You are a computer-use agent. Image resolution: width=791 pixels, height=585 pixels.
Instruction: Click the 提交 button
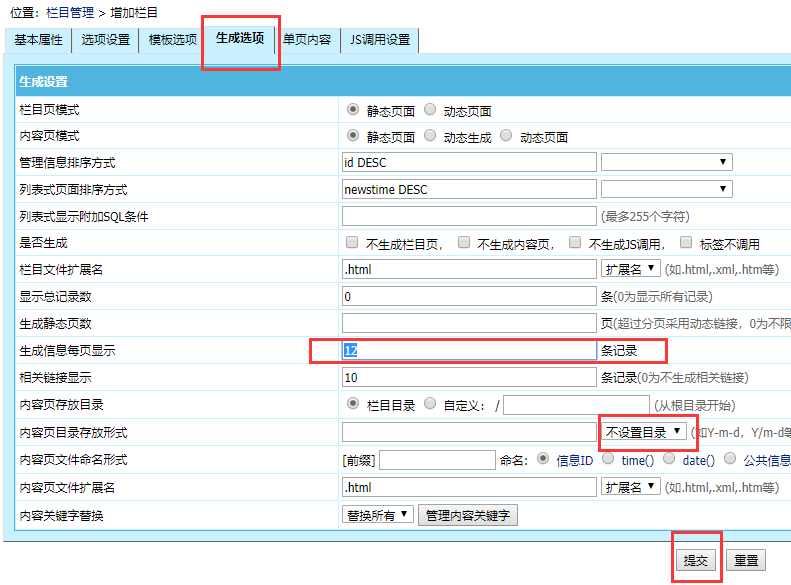pos(695,560)
